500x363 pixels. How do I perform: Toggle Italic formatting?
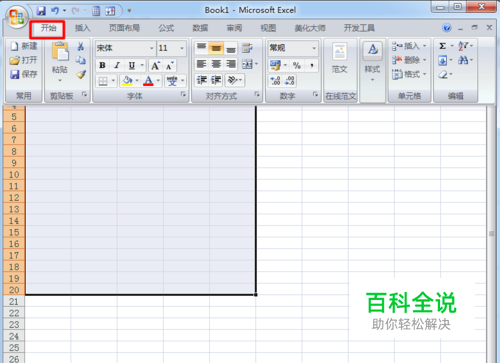pyautogui.click(x=117, y=65)
